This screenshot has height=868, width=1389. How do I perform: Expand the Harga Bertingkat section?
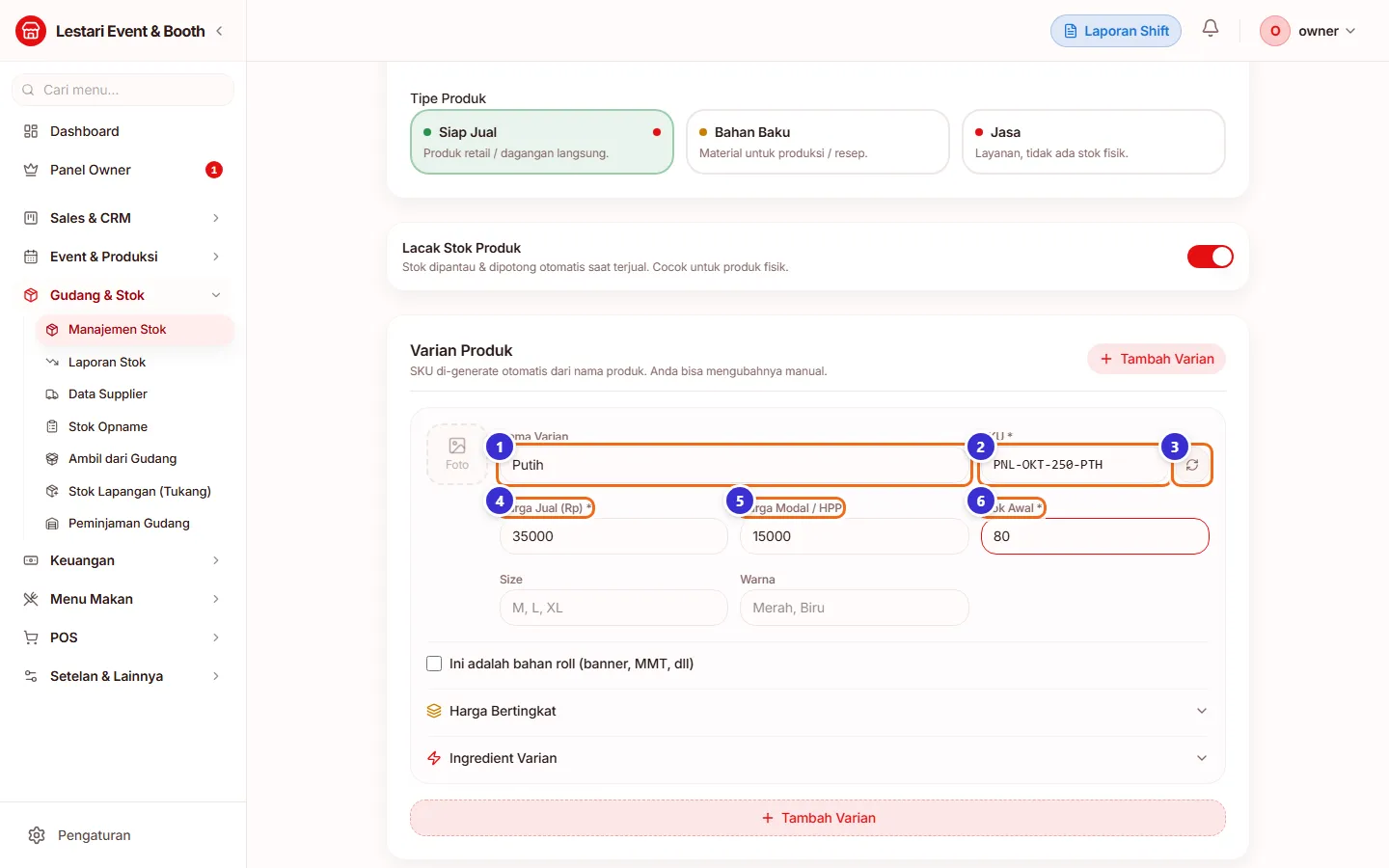(x=818, y=711)
